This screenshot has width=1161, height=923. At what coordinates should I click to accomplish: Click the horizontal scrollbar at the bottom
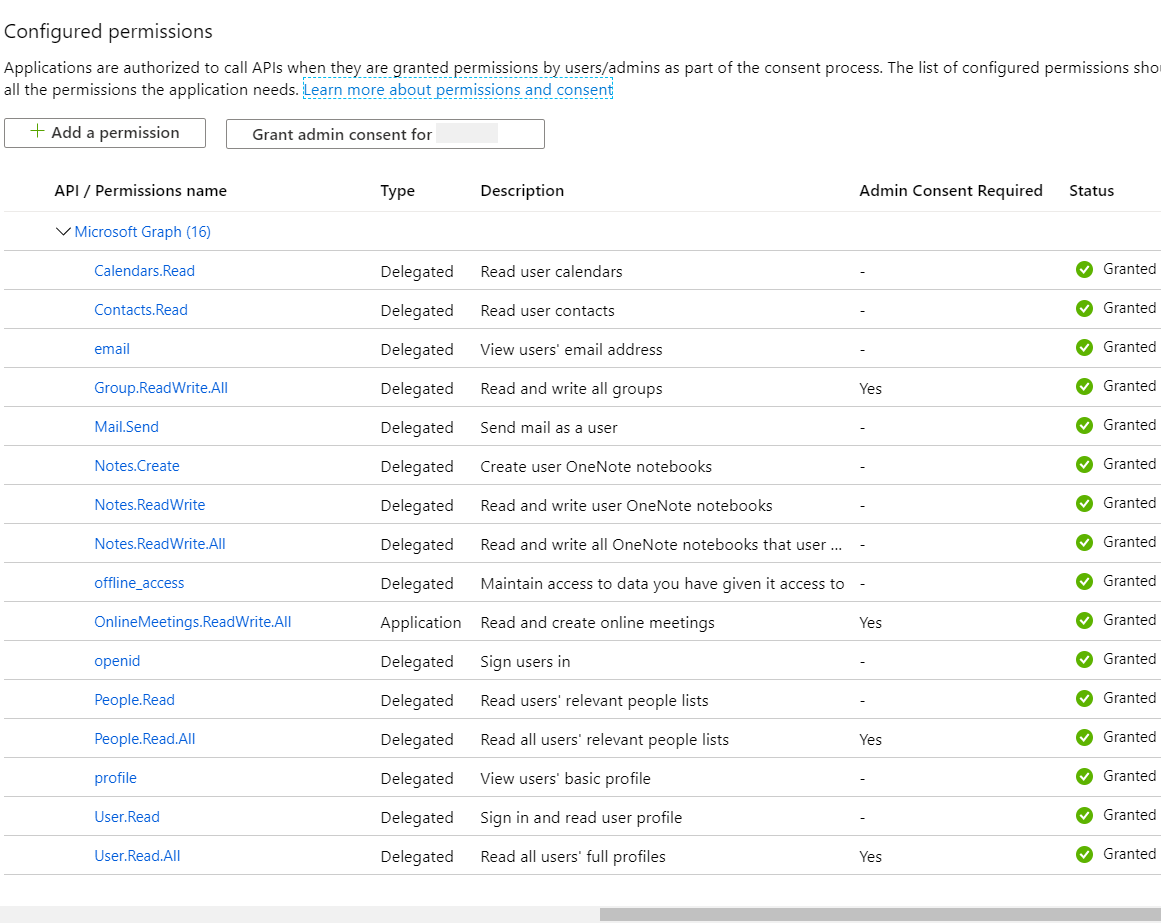(880, 914)
